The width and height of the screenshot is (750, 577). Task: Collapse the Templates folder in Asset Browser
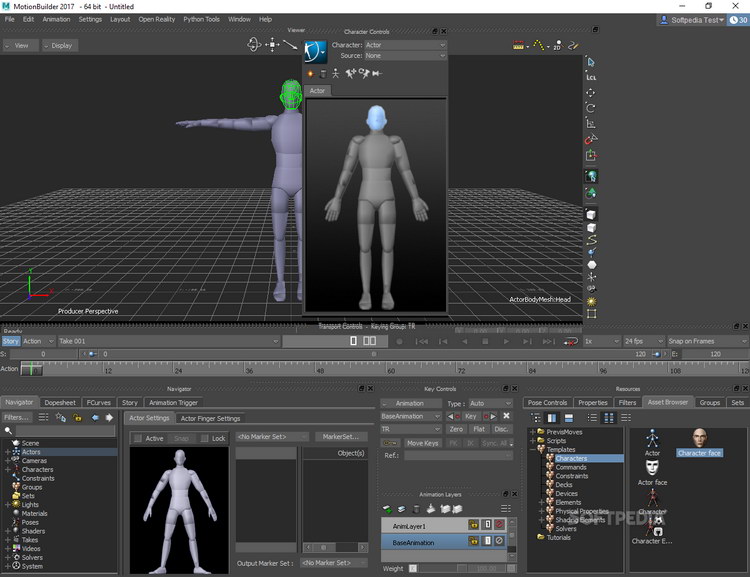[x=532, y=449]
